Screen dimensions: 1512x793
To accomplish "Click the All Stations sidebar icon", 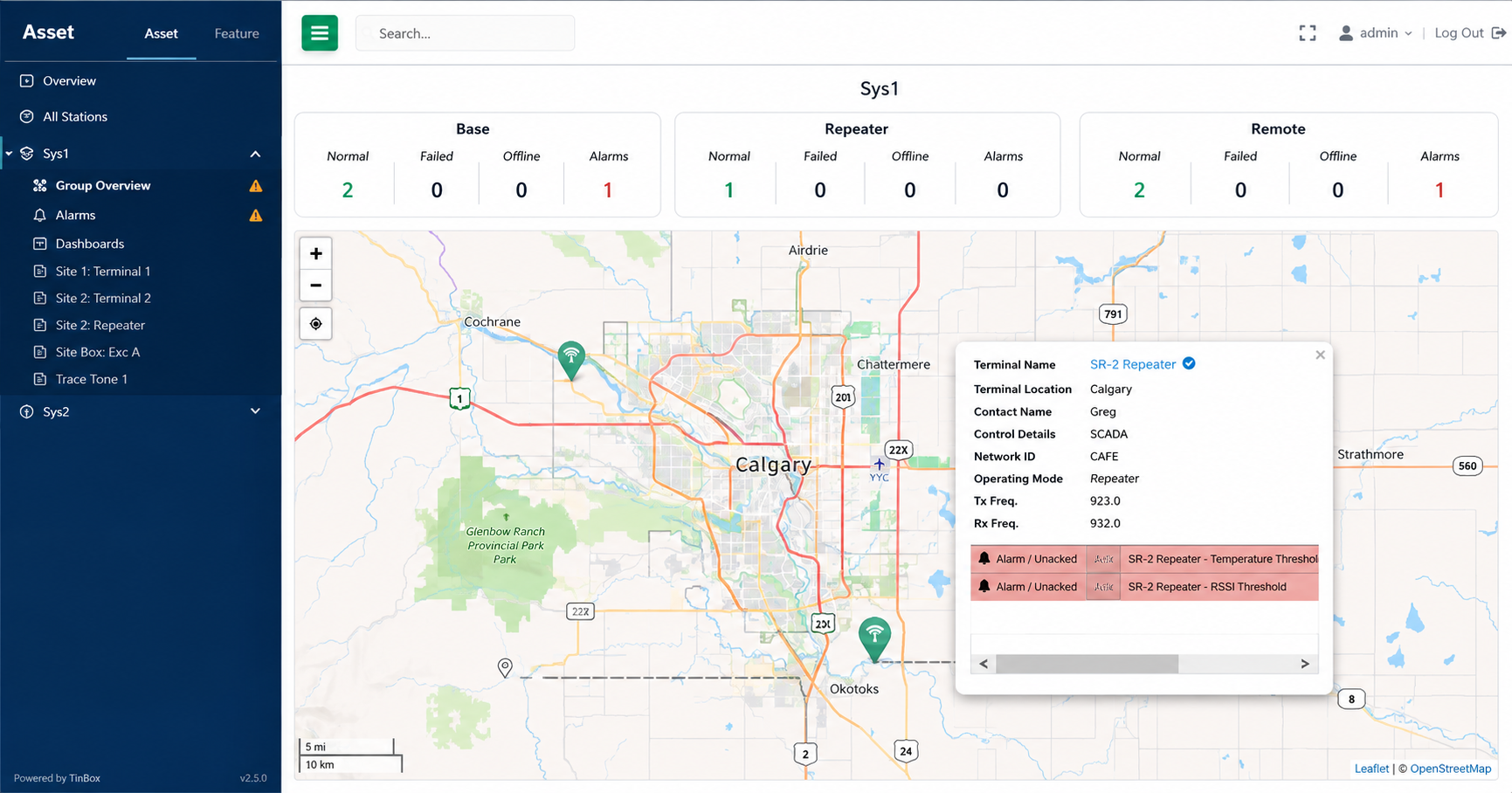I will click(27, 116).
